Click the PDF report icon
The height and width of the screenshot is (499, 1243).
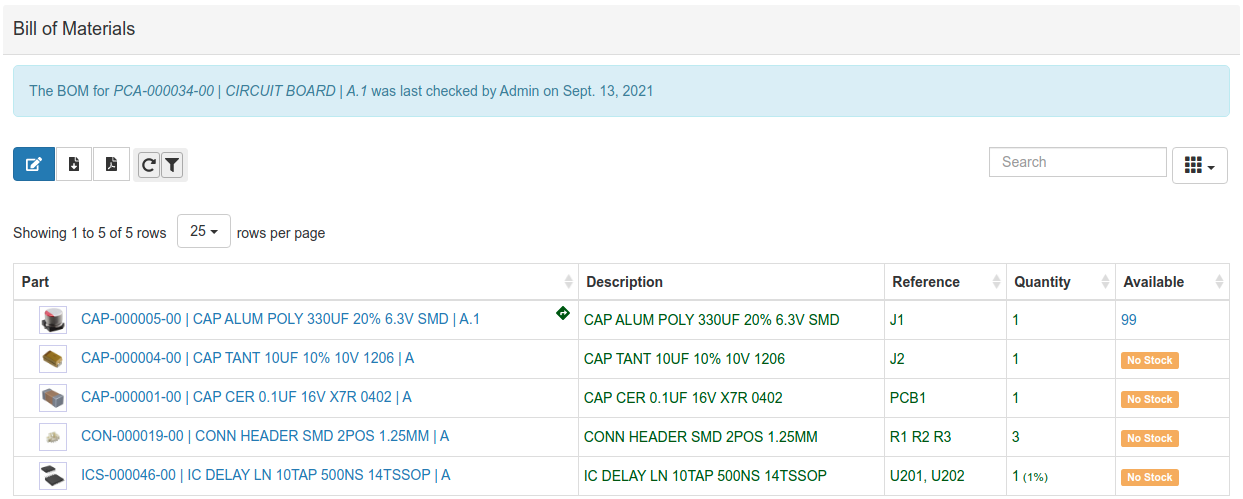(111, 164)
